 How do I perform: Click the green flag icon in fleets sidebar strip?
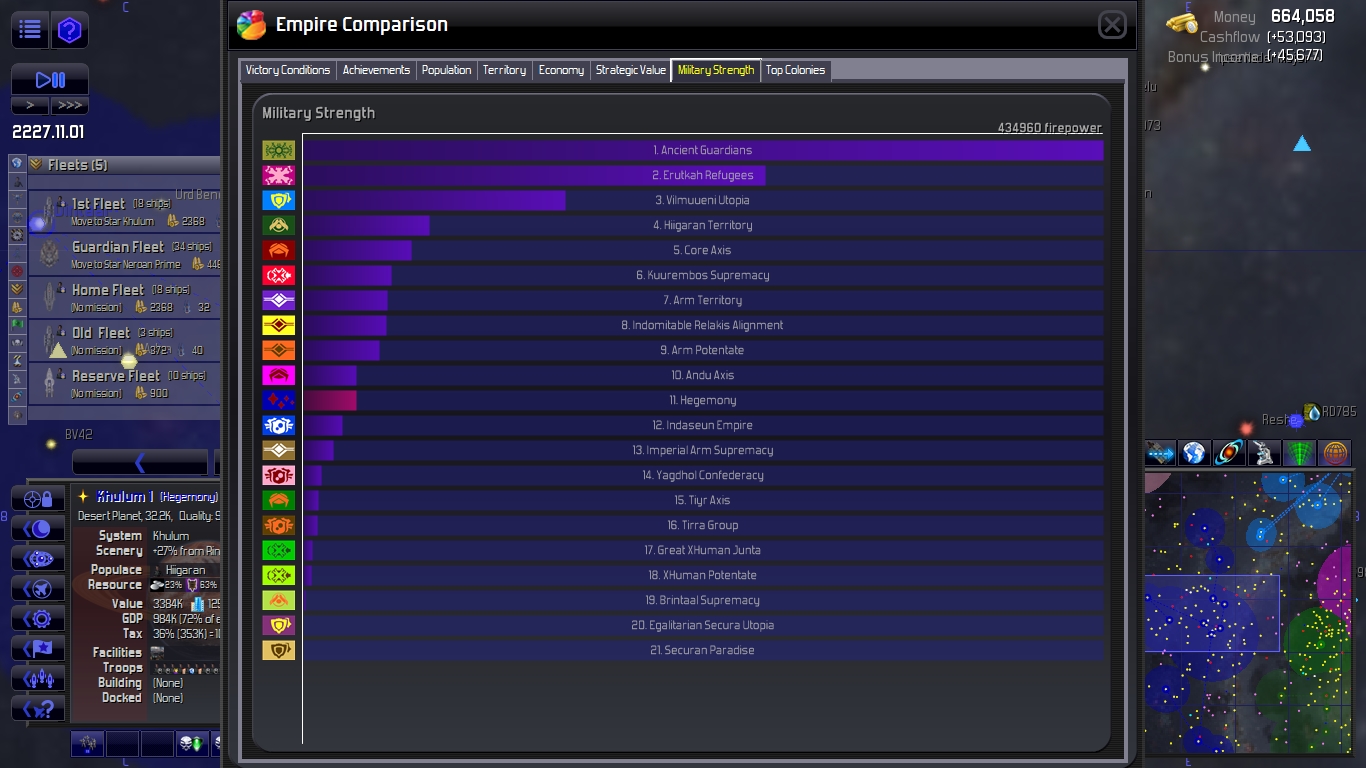tap(17, 325)
